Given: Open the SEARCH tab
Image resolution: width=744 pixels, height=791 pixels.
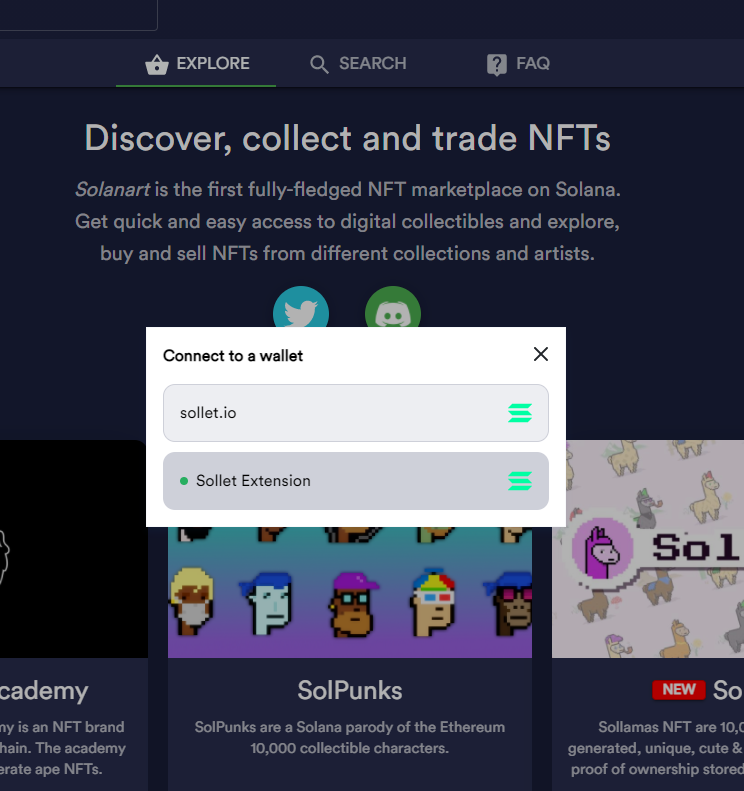Looking at the screenshot, I should 358,64.
